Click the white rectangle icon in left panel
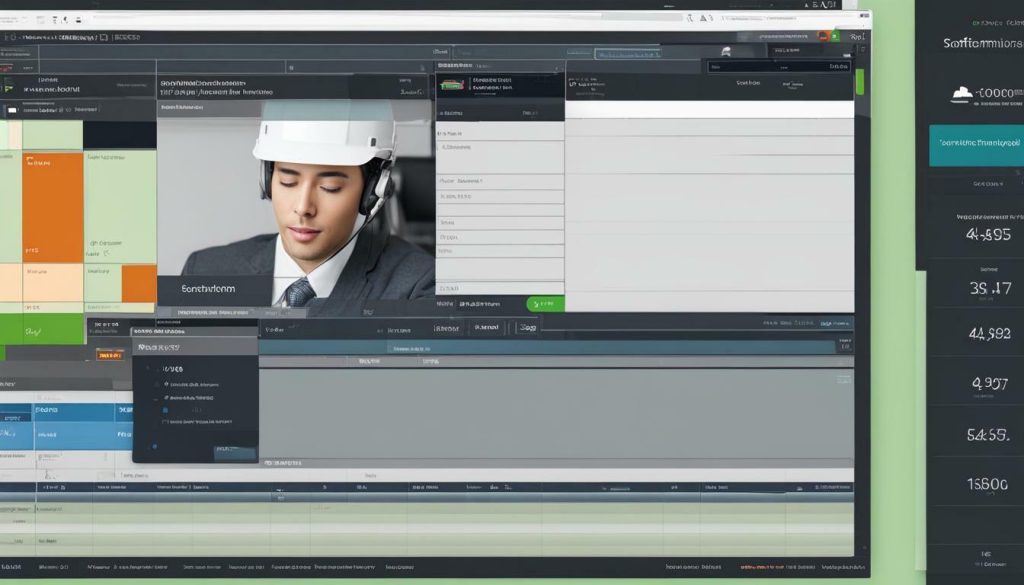Image resolution: width=1024 pixels, height=585 pixels. (x=12, y=111)
